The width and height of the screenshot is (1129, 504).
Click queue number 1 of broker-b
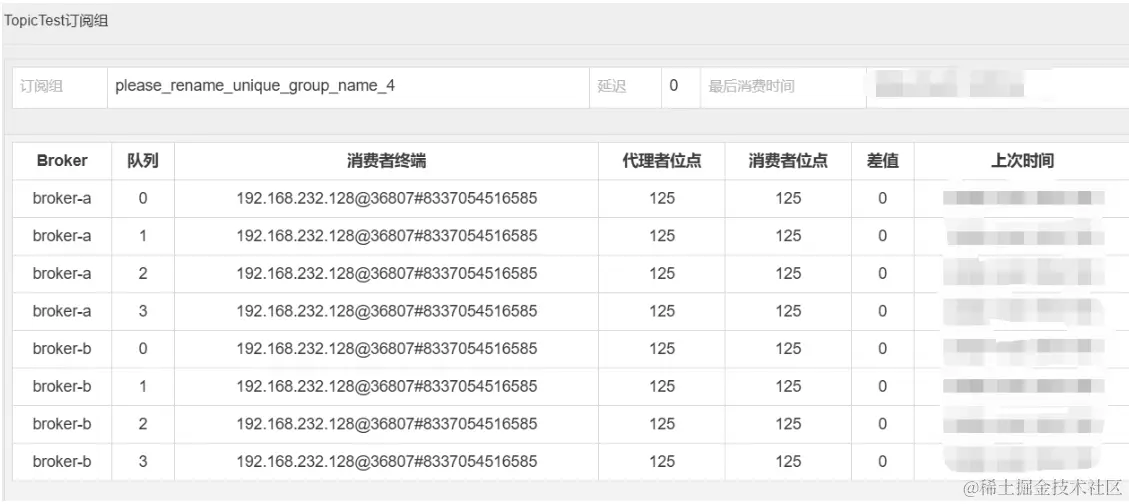click(x=143, y=386)
